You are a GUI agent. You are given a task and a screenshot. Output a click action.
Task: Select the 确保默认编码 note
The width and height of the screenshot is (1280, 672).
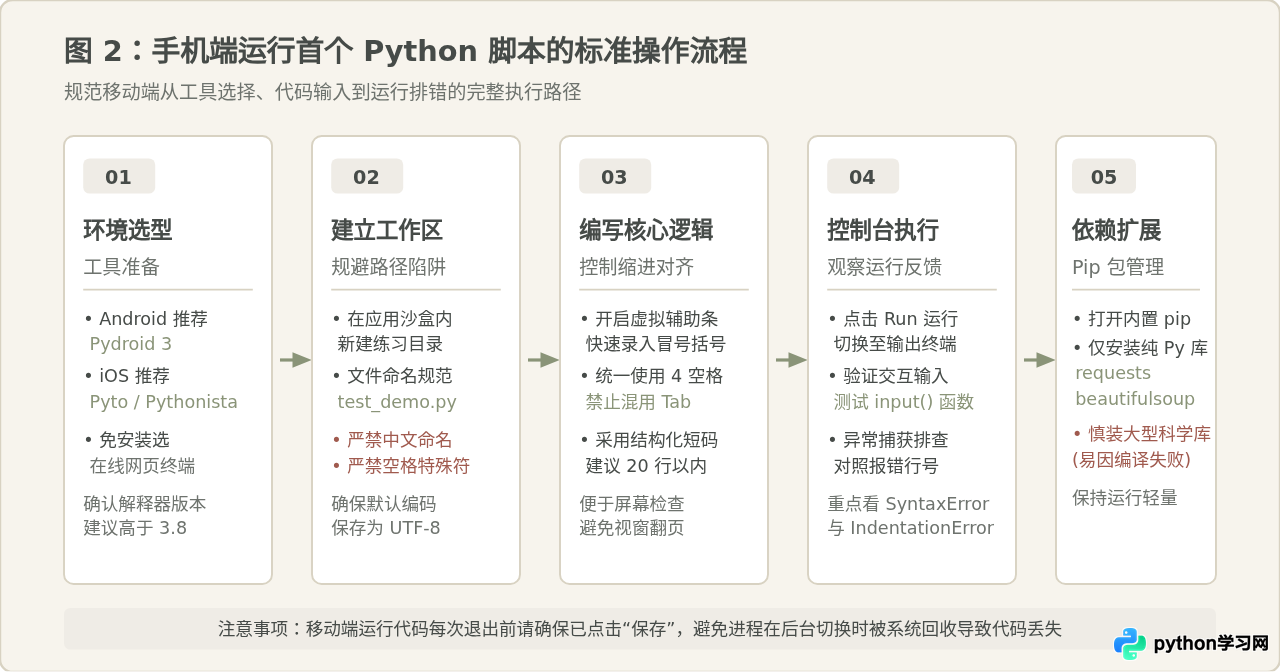[x=384, y=504]
